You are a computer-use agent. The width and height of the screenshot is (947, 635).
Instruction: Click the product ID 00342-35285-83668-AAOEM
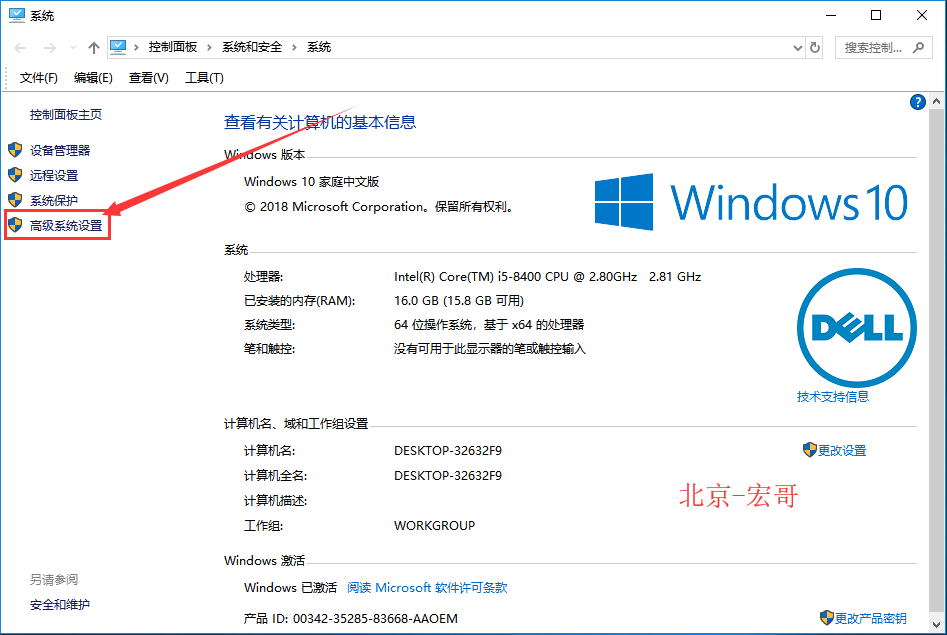(x=375, y=619)
